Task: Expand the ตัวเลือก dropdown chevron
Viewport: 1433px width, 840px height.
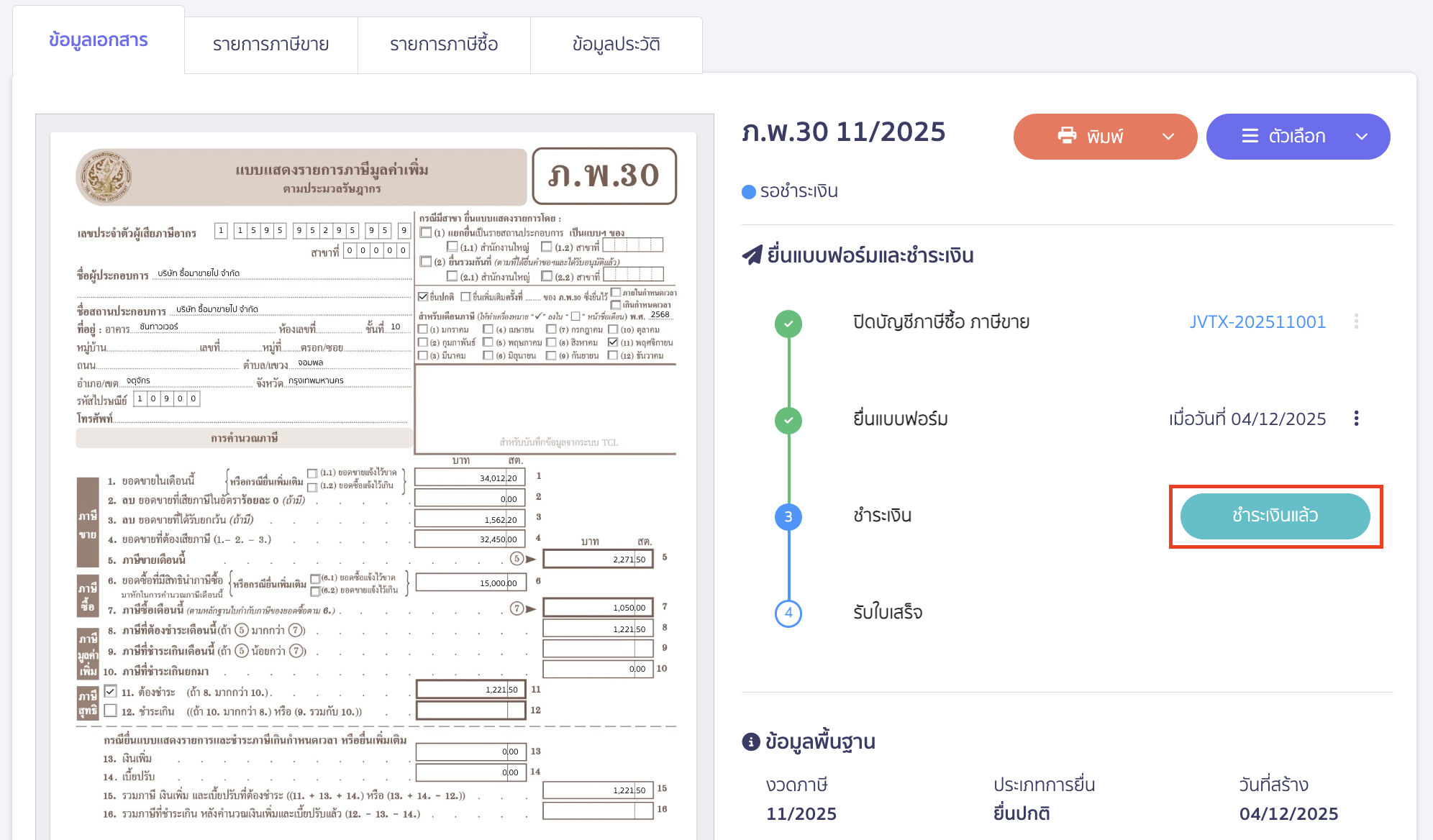Action: point(1361,137)
